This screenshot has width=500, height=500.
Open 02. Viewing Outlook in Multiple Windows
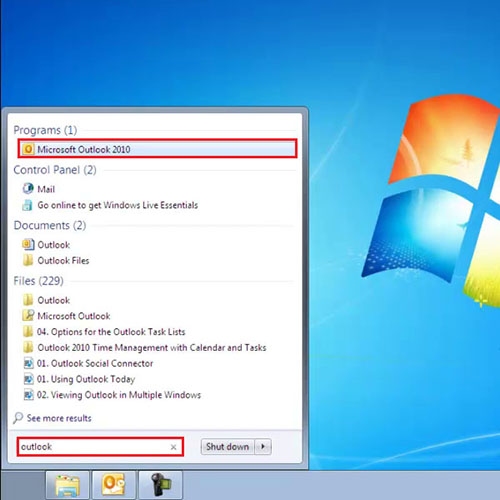pos(119,395)
